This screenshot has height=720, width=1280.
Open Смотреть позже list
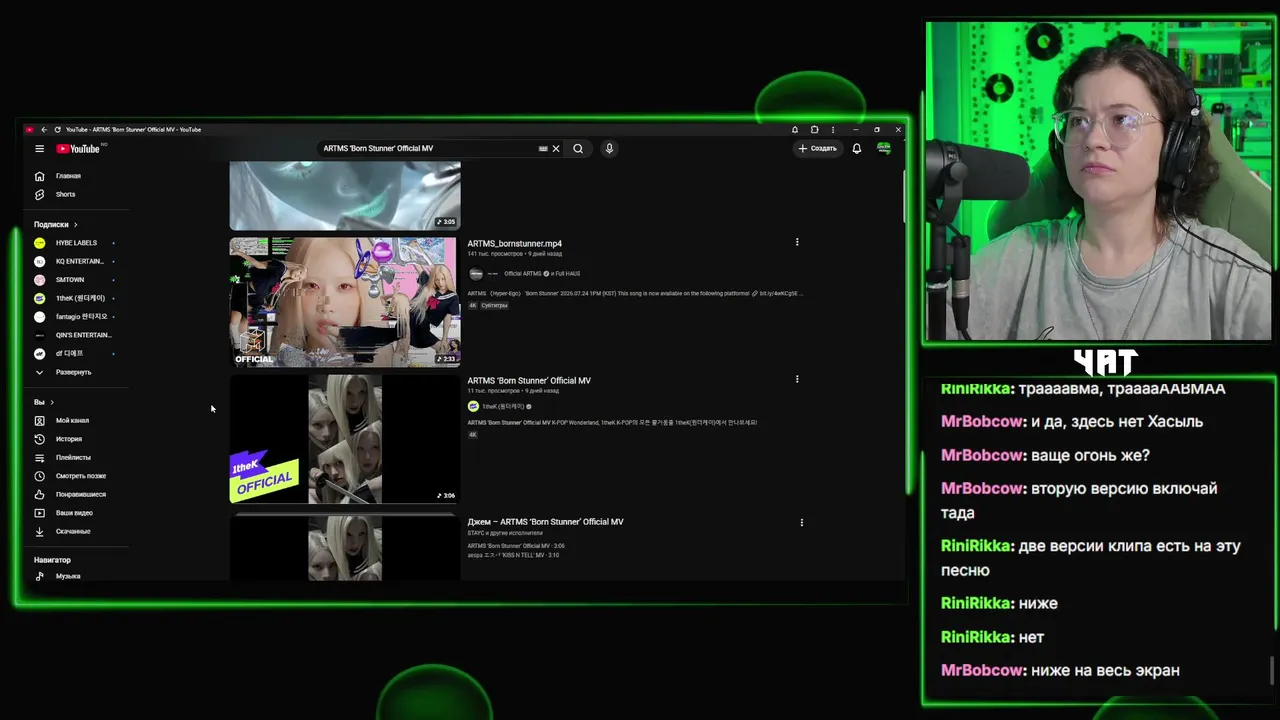[80, 476]
